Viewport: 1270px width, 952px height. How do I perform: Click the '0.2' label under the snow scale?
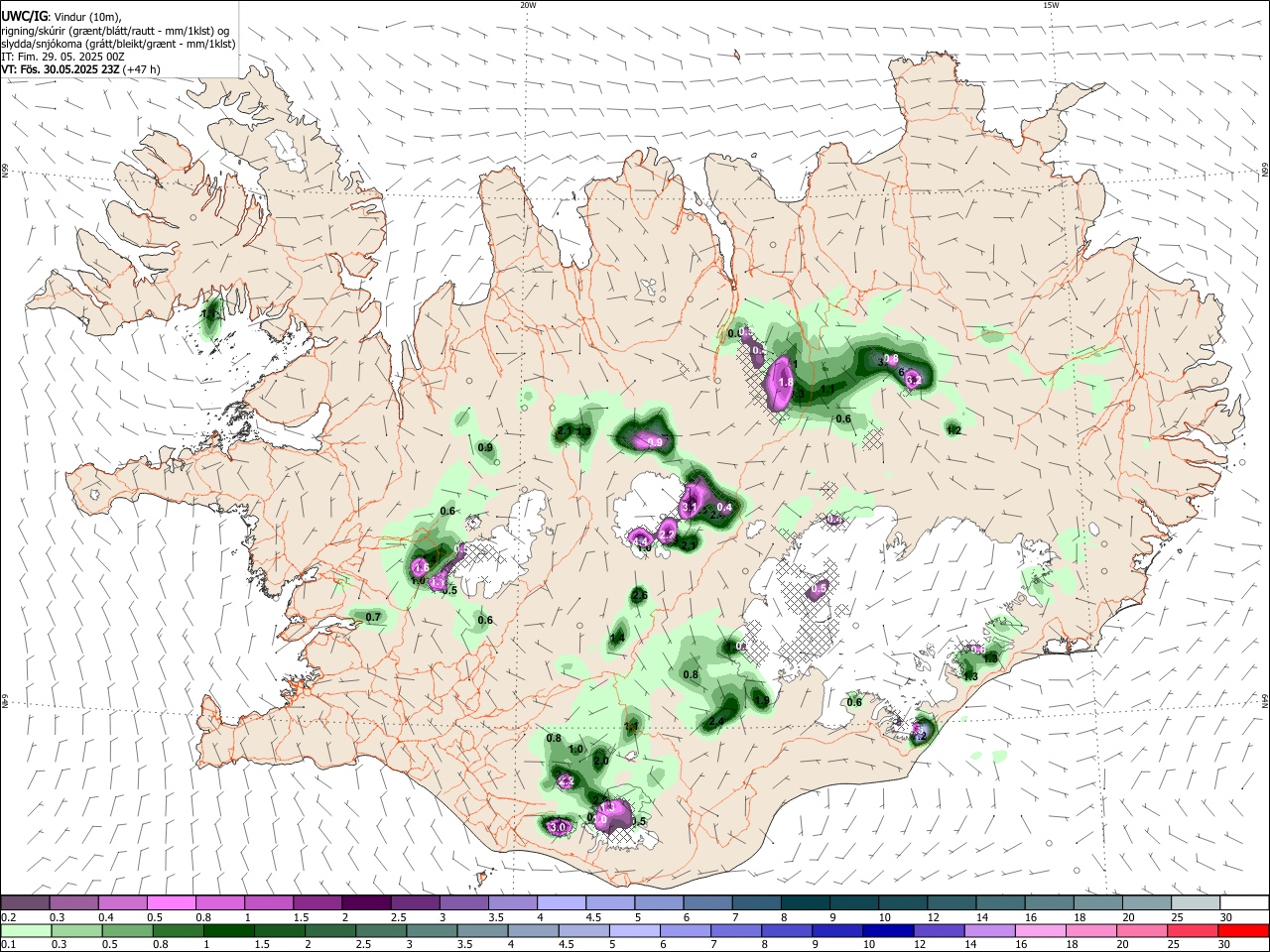coord(8,917)
